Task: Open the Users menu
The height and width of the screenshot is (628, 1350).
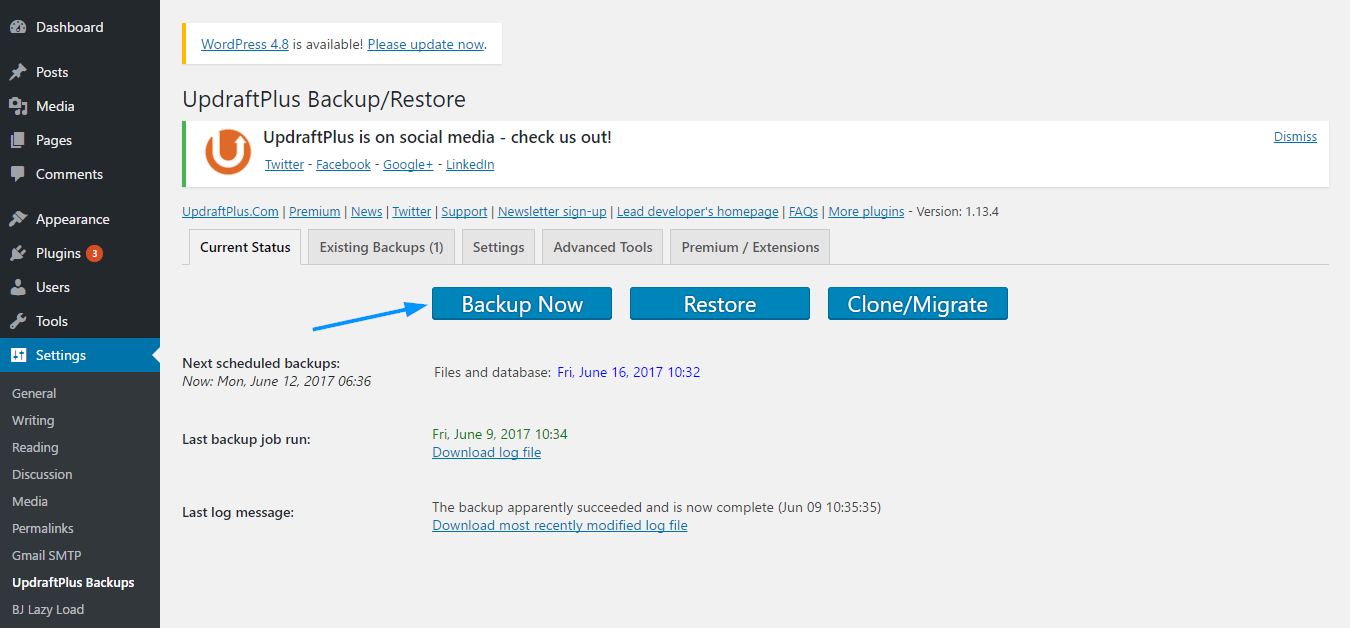Action: tap(80, 287)
